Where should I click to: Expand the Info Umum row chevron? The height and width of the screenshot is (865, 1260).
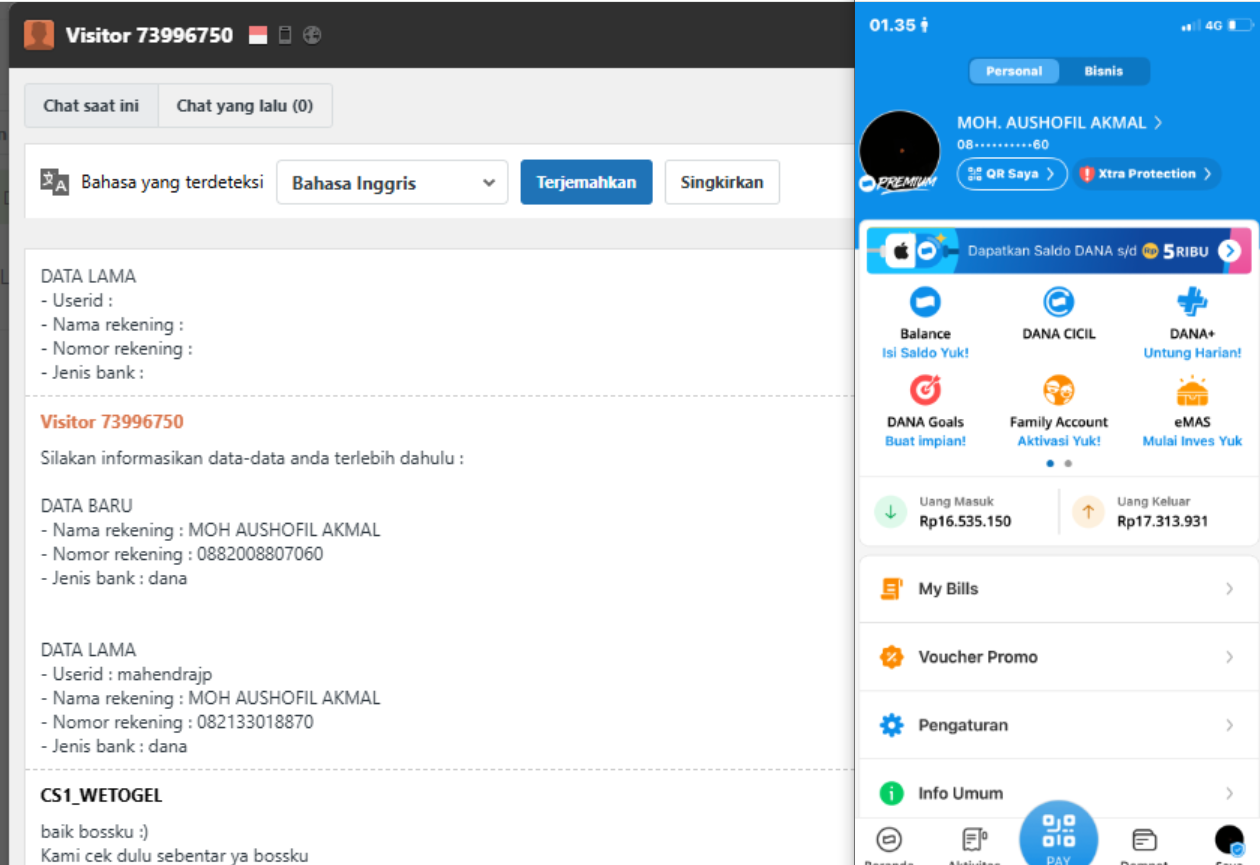(1230, 793)
